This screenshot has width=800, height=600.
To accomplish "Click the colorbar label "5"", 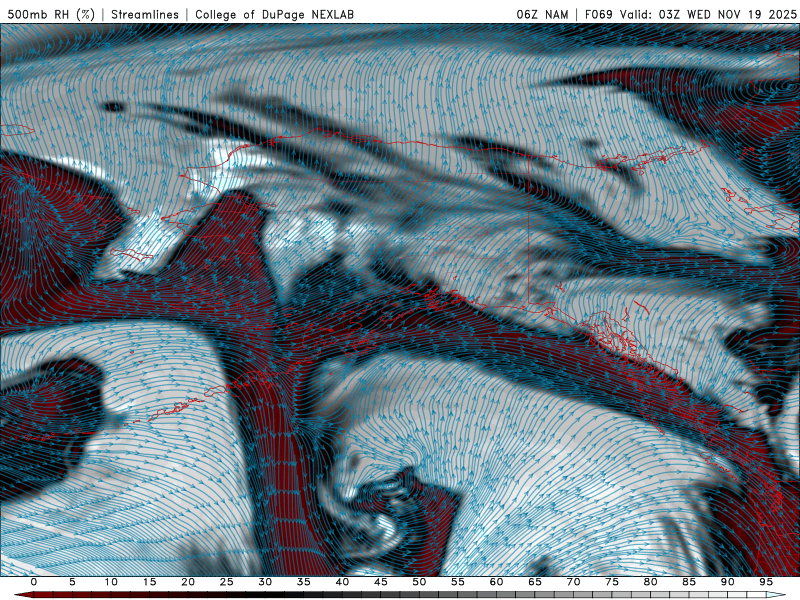I will tap(72, 582).
